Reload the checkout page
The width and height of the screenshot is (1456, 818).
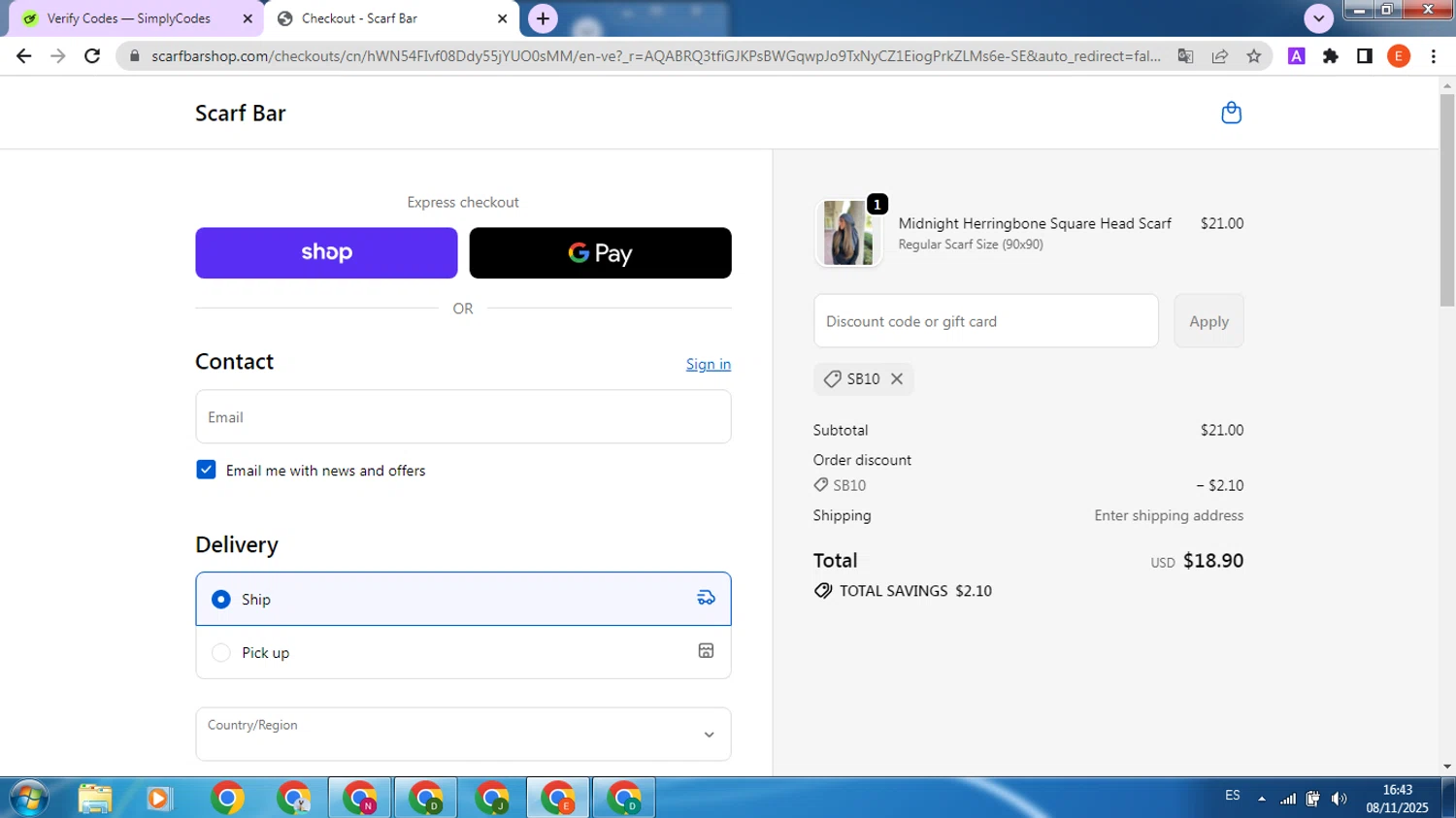pyautogui.click(x=92, y=56)
